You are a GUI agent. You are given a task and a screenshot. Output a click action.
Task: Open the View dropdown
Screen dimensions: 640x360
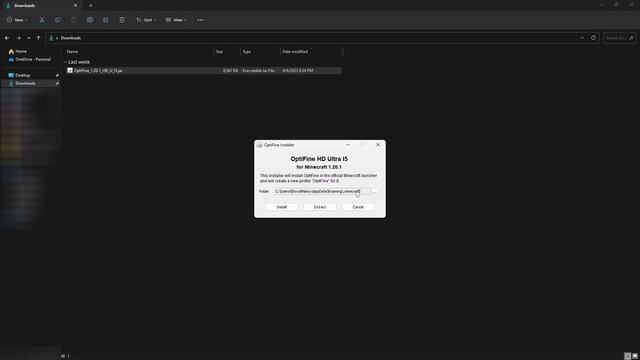176,20
